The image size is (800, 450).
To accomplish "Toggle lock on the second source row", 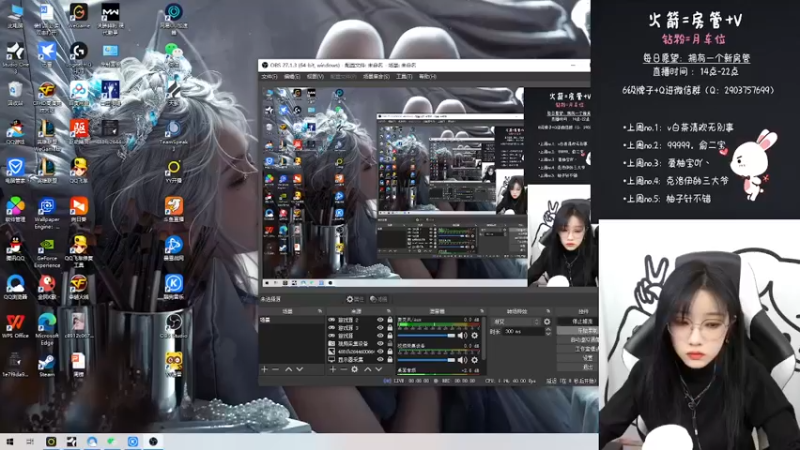I will click(390, 328).
